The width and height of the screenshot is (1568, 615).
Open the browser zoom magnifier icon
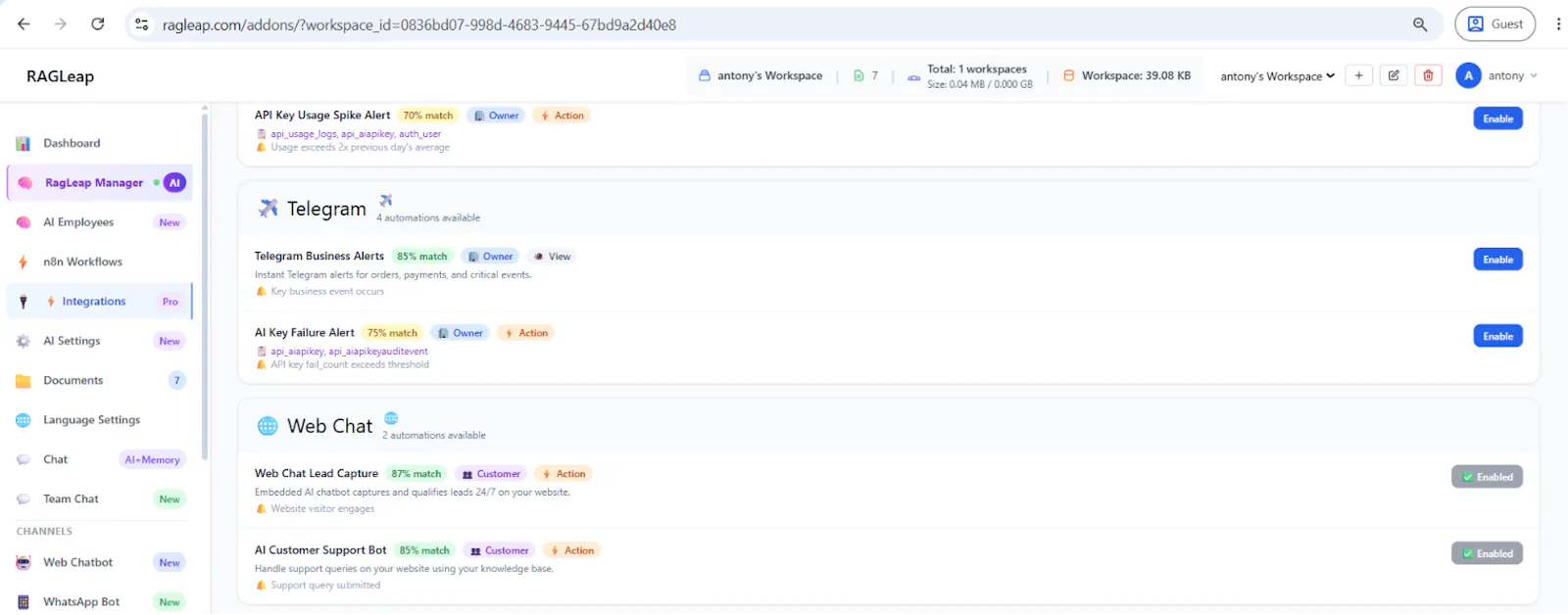coord(1420,24)
